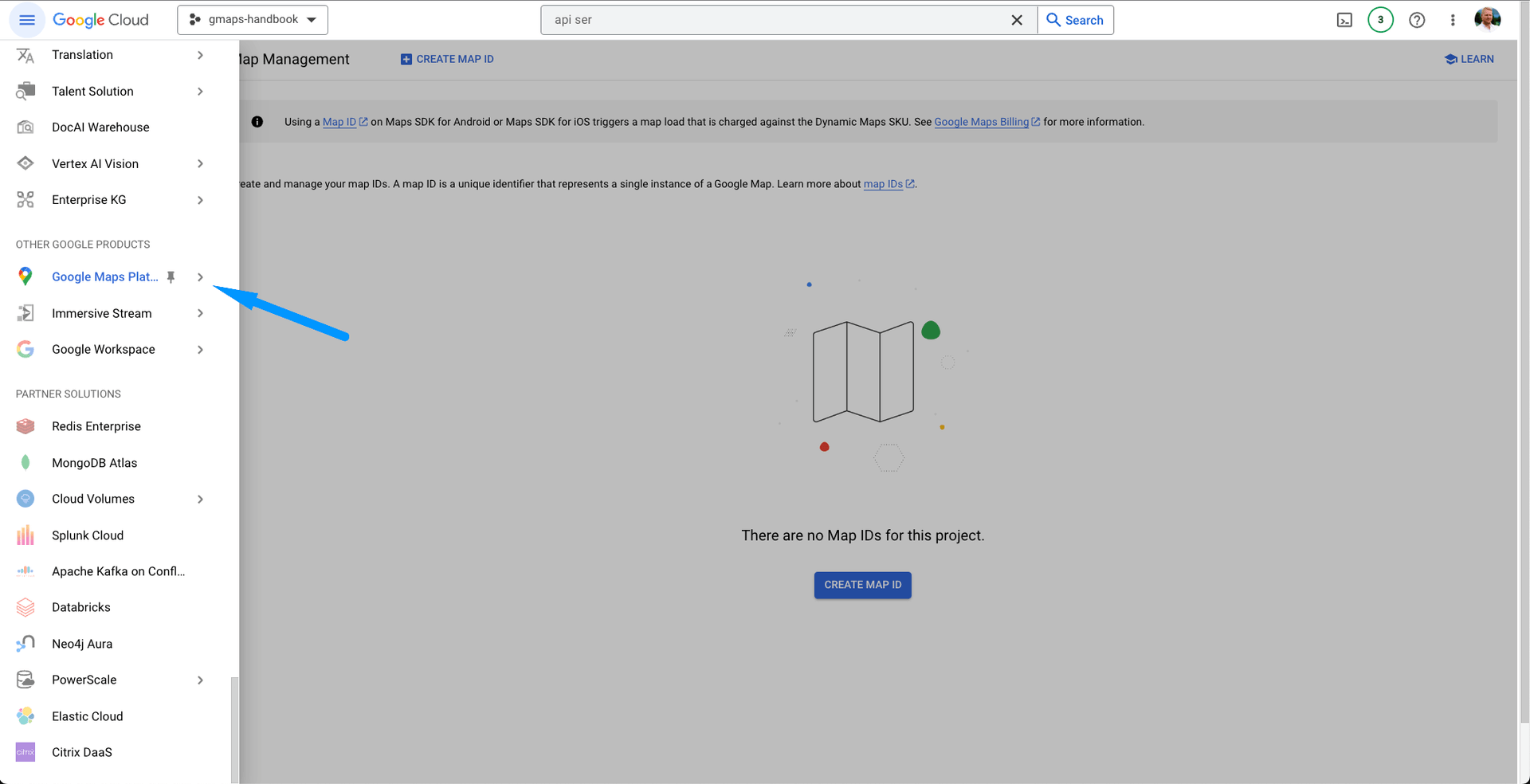1530x784 pixels.
Task: Expand the Talent Solution submenu
Action: click(x=200, y=91)
